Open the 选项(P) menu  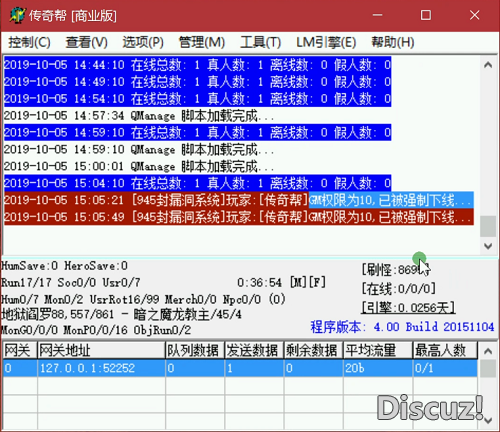[143, 42]
